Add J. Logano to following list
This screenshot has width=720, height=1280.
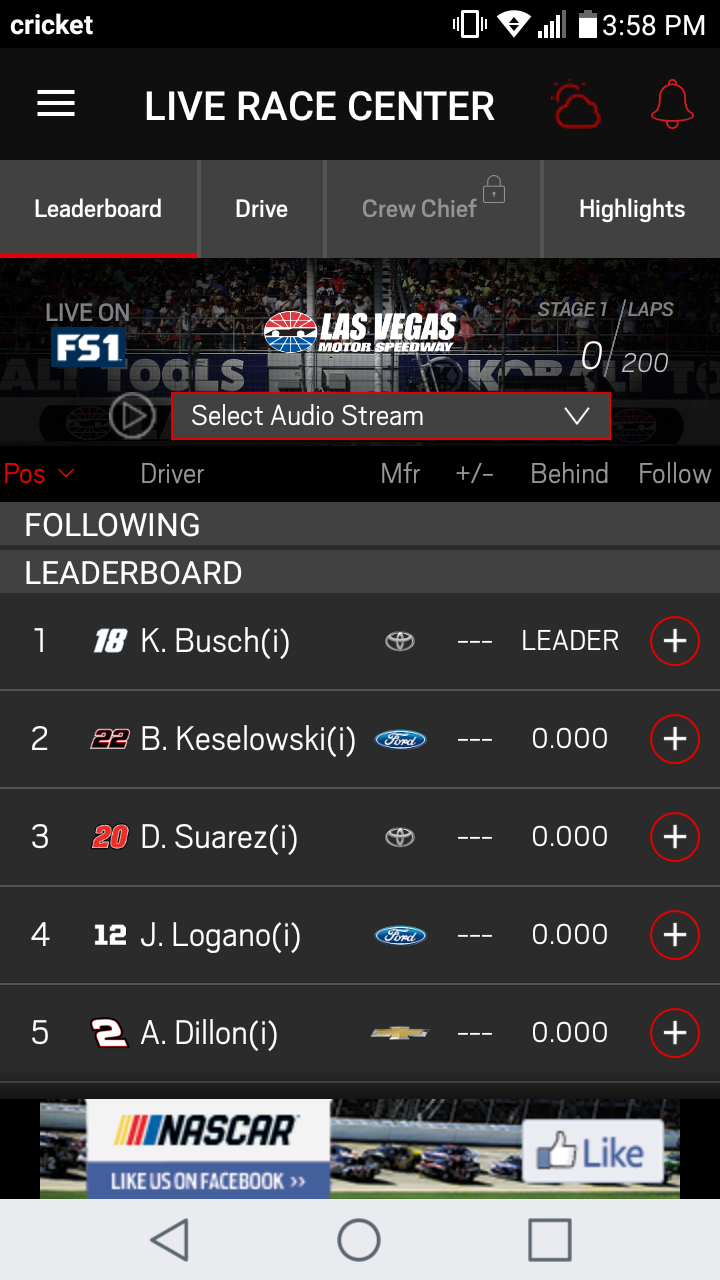pos(675,935)
